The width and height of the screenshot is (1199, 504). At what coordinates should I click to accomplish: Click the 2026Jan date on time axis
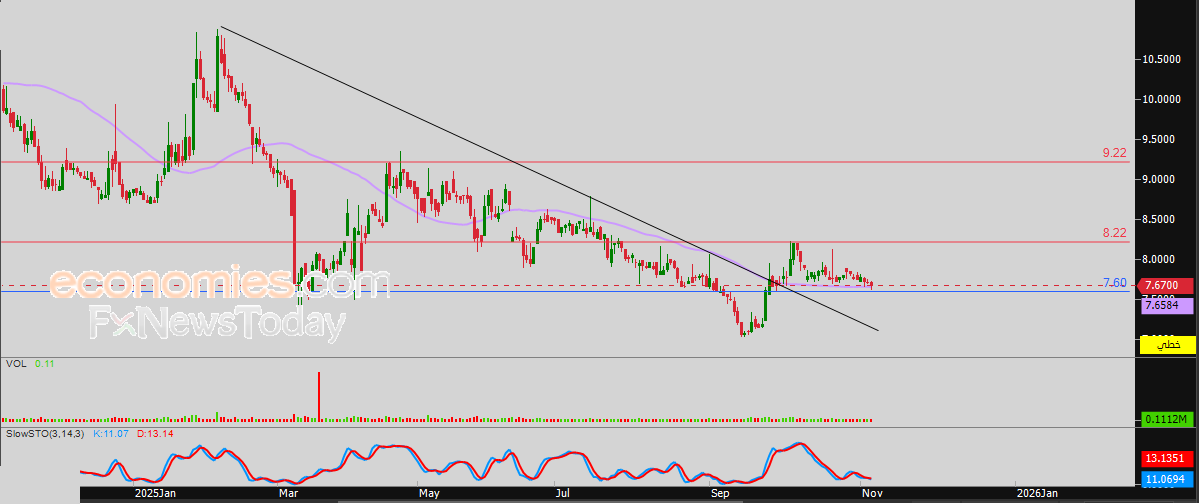point(1038,494)
